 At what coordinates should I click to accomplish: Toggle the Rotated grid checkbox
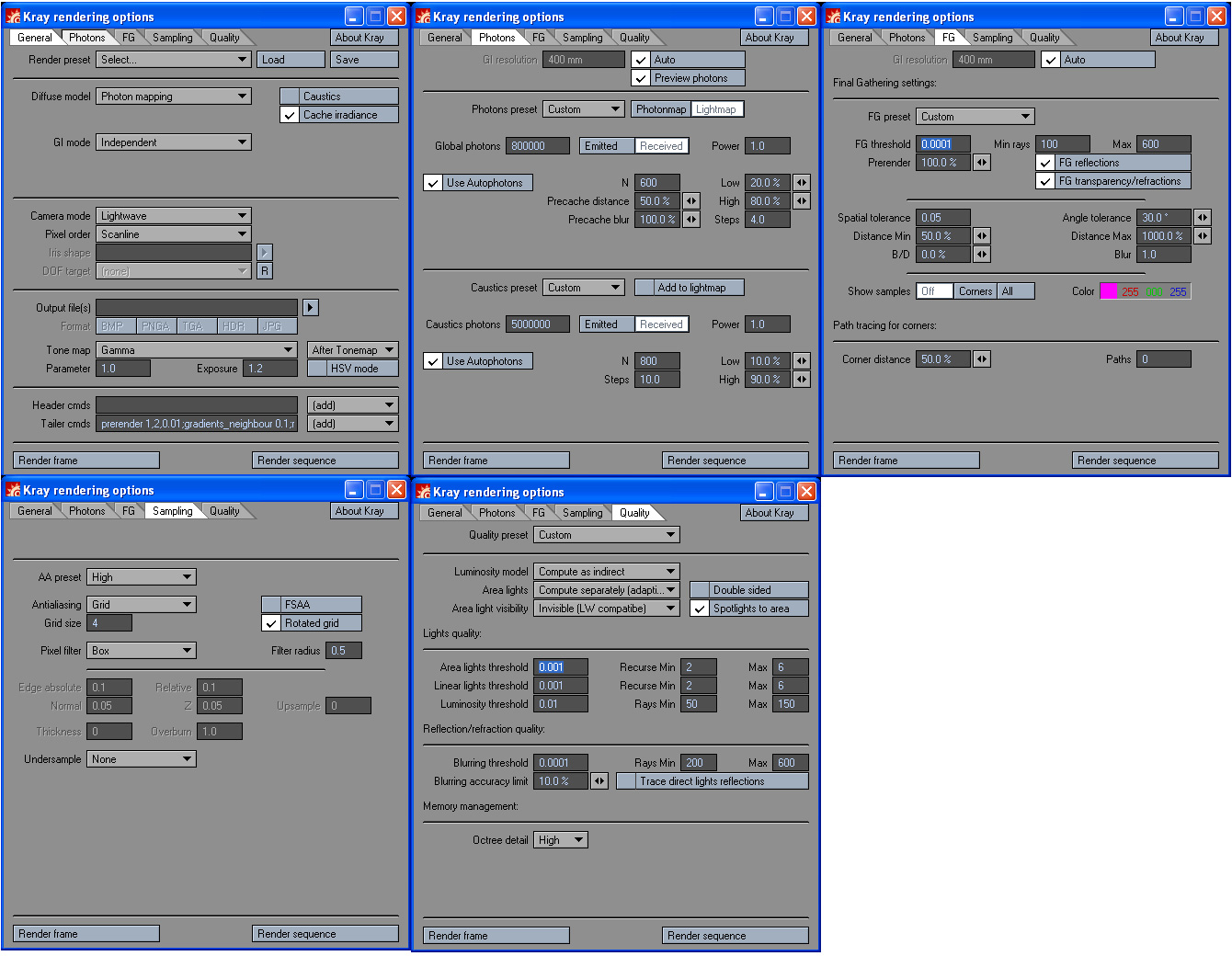271,623
